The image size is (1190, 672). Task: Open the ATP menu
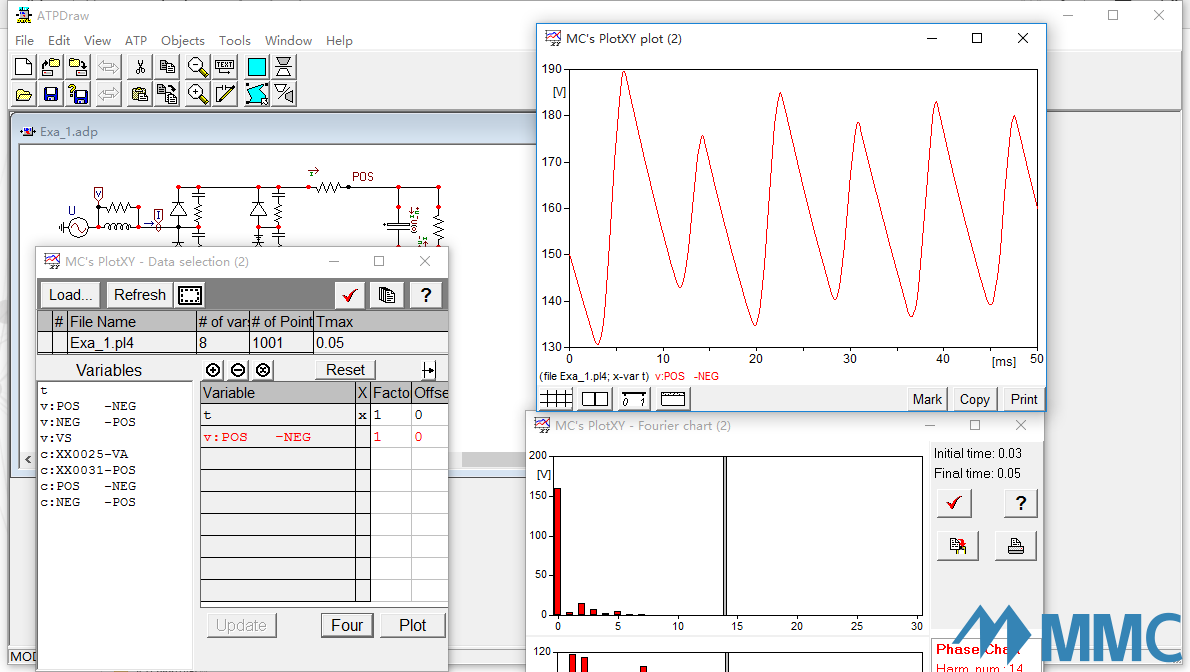coord(136,40)
